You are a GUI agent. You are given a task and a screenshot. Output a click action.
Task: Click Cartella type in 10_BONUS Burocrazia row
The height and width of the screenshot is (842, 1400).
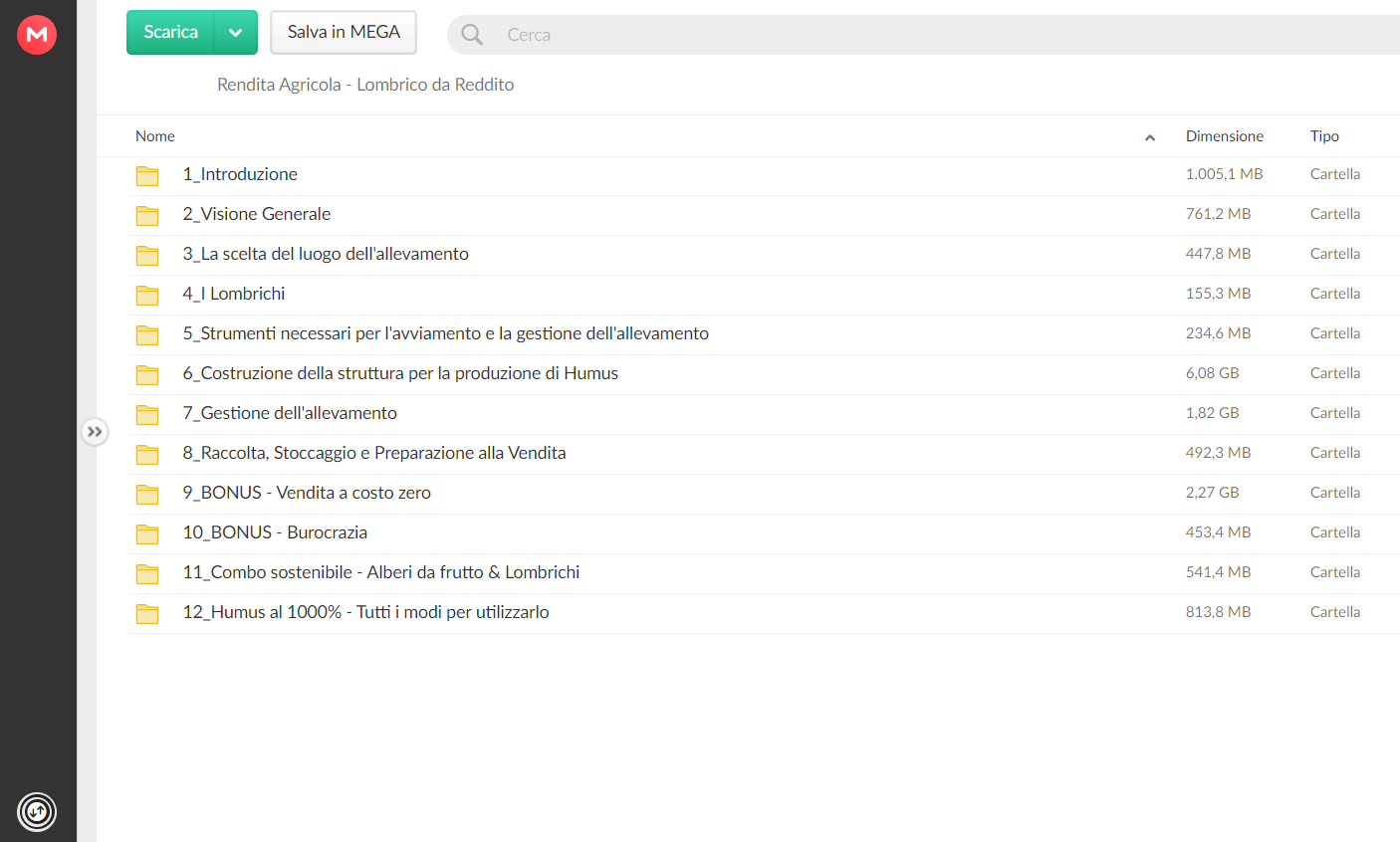click(x=1335, y=532)
